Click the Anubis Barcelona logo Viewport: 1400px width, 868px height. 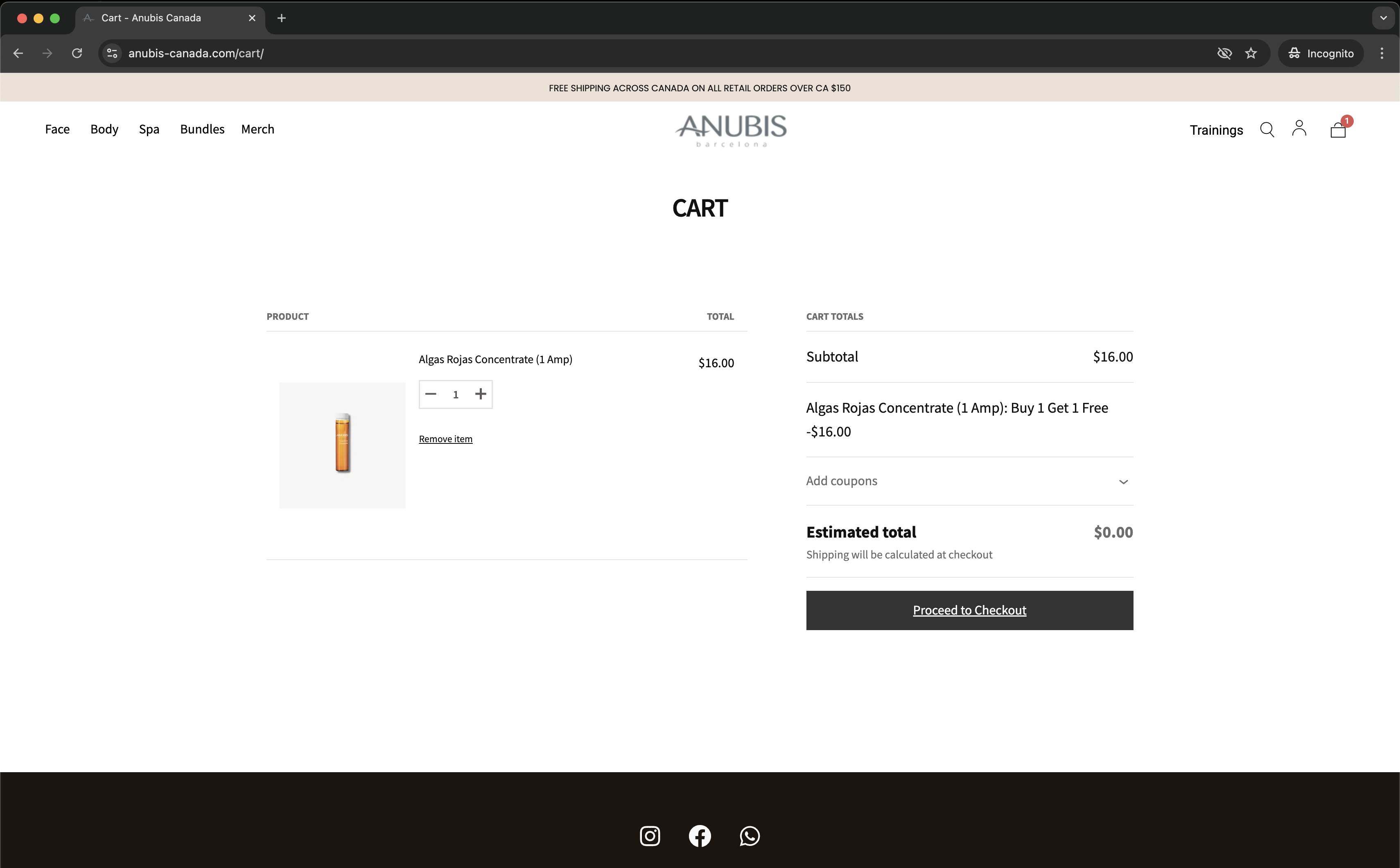point(731,131)
